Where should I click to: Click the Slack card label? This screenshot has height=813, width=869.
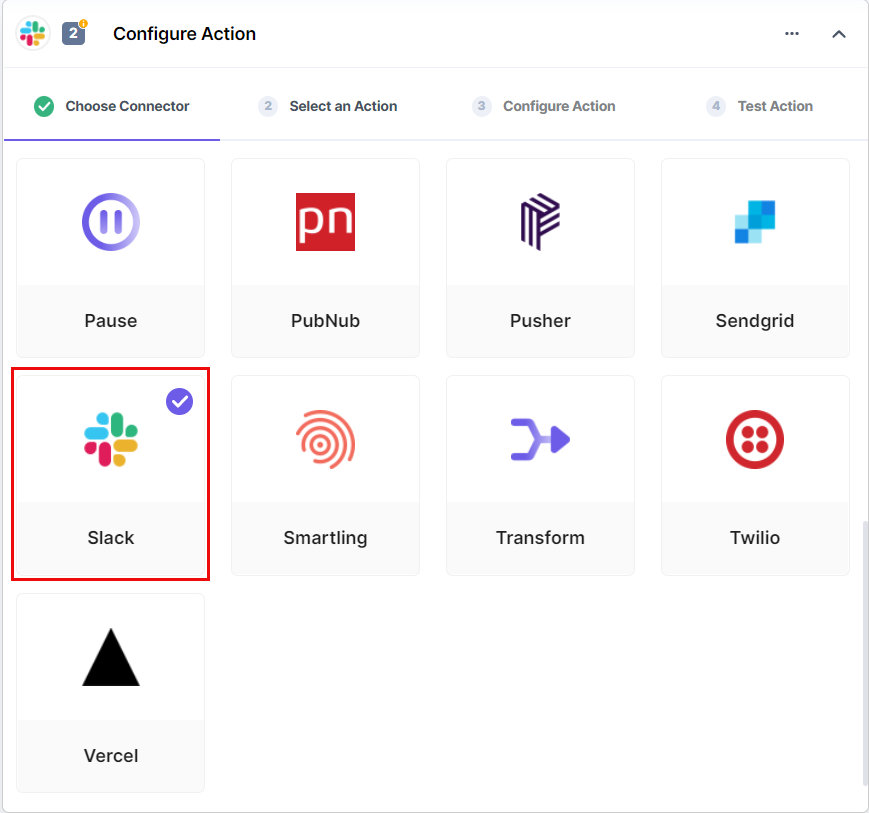(x=111, y=538)
